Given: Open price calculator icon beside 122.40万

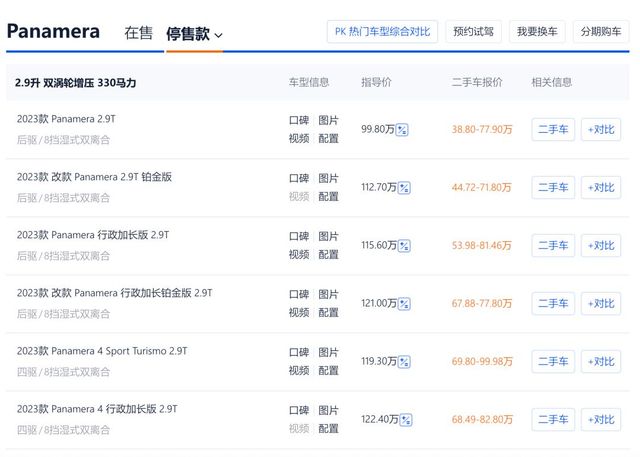Looking at the screenshot, I should click(x=406, y=419).
